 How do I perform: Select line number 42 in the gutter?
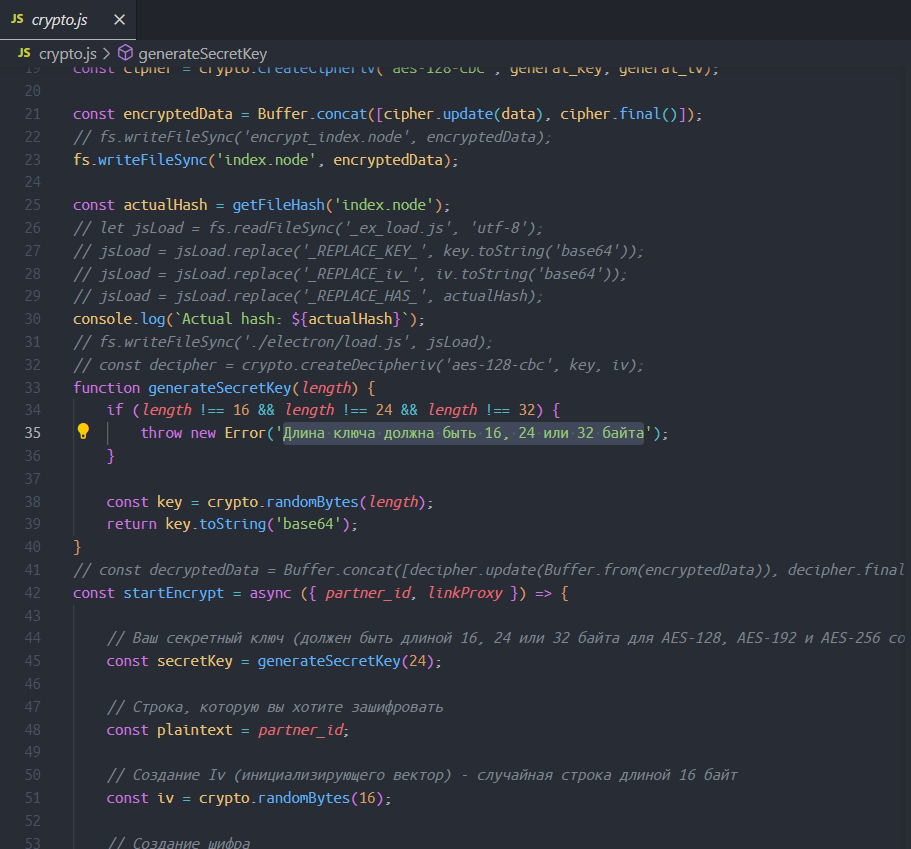point(33,593)
